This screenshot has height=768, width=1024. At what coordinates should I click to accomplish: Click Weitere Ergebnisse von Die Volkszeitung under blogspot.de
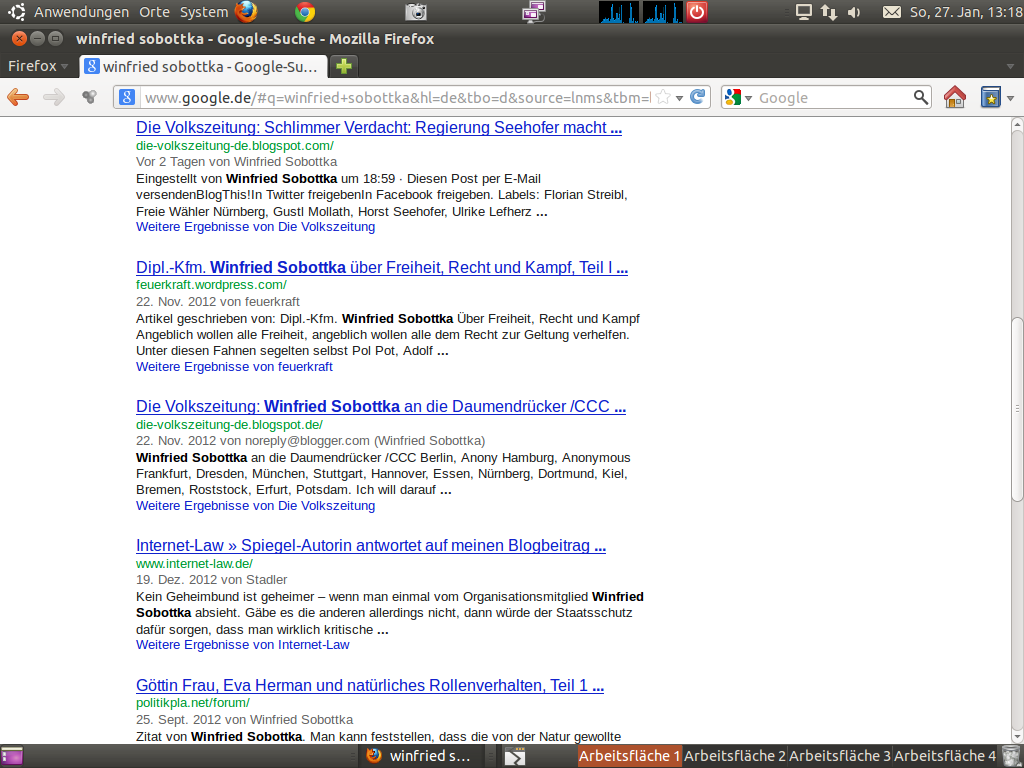(x=255, y=505)
